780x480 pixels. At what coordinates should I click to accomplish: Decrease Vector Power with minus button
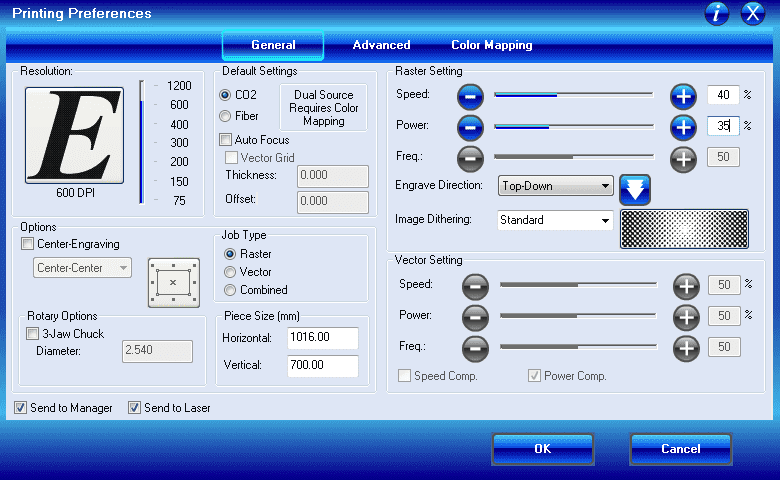point(475,317)
